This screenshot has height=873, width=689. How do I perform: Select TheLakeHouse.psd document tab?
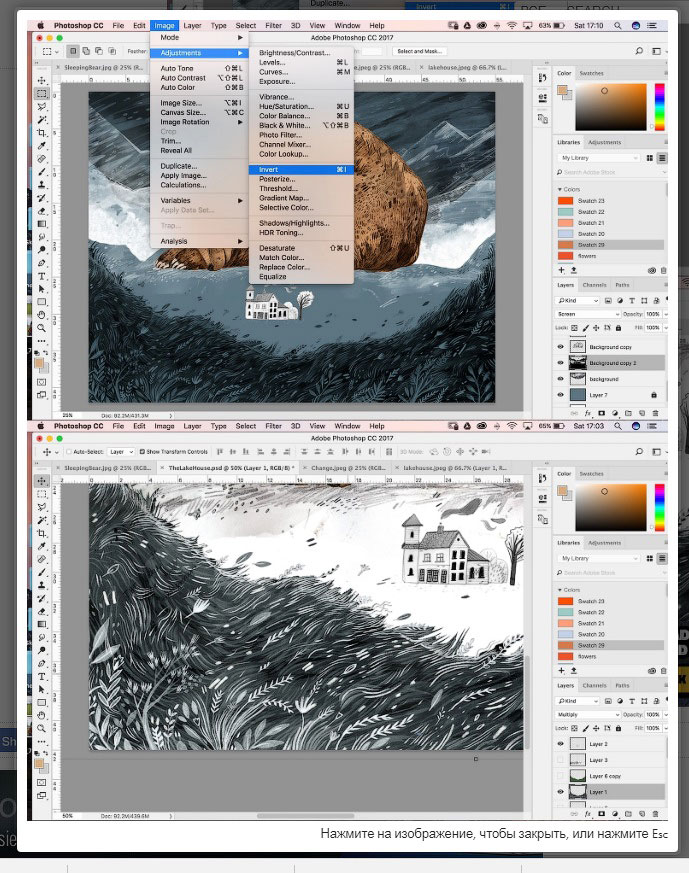click(230, 468)
